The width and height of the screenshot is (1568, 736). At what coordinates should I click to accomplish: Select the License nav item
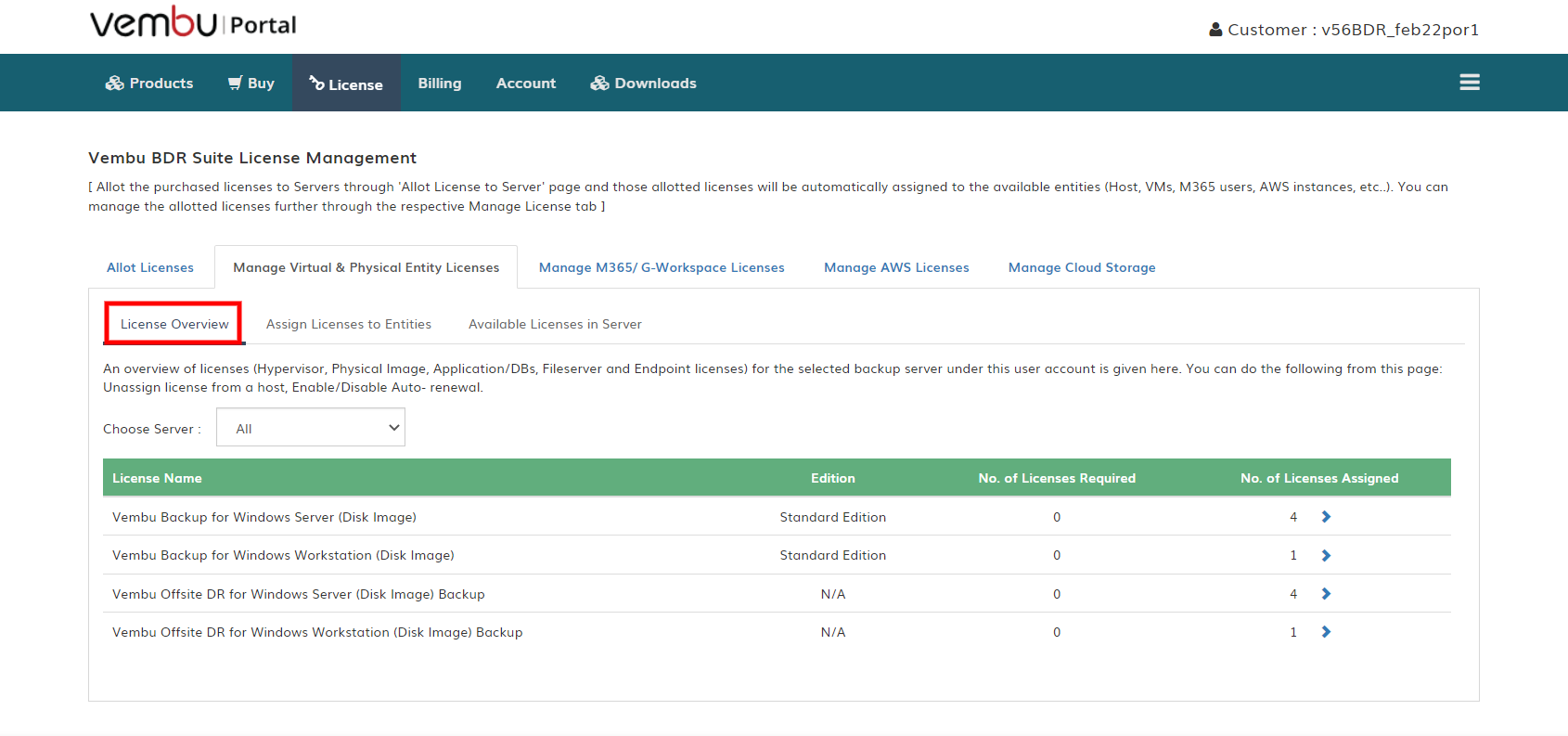346,84
